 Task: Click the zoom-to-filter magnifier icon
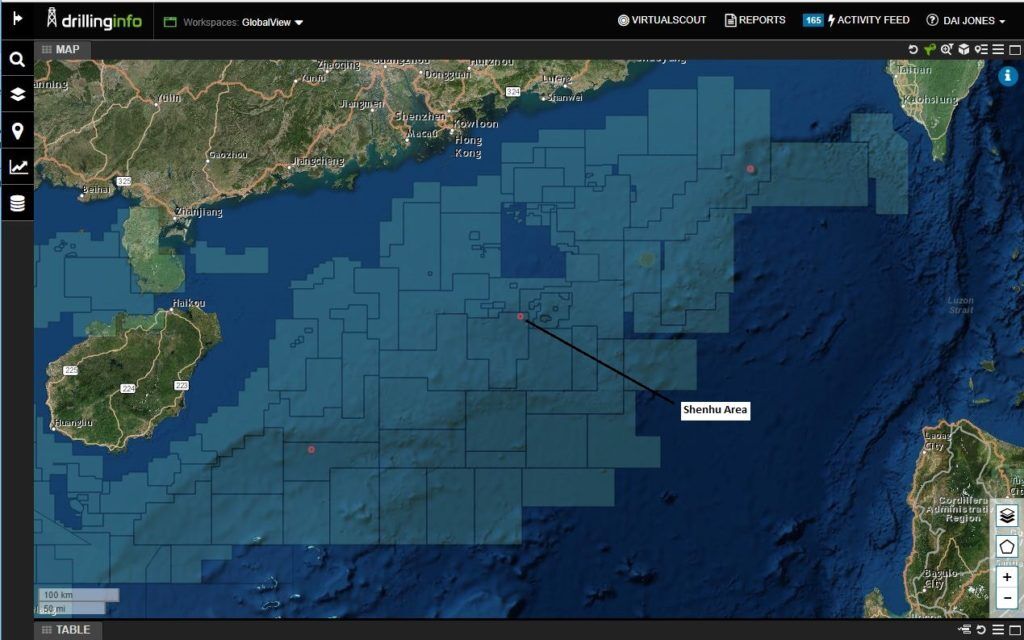946,50
